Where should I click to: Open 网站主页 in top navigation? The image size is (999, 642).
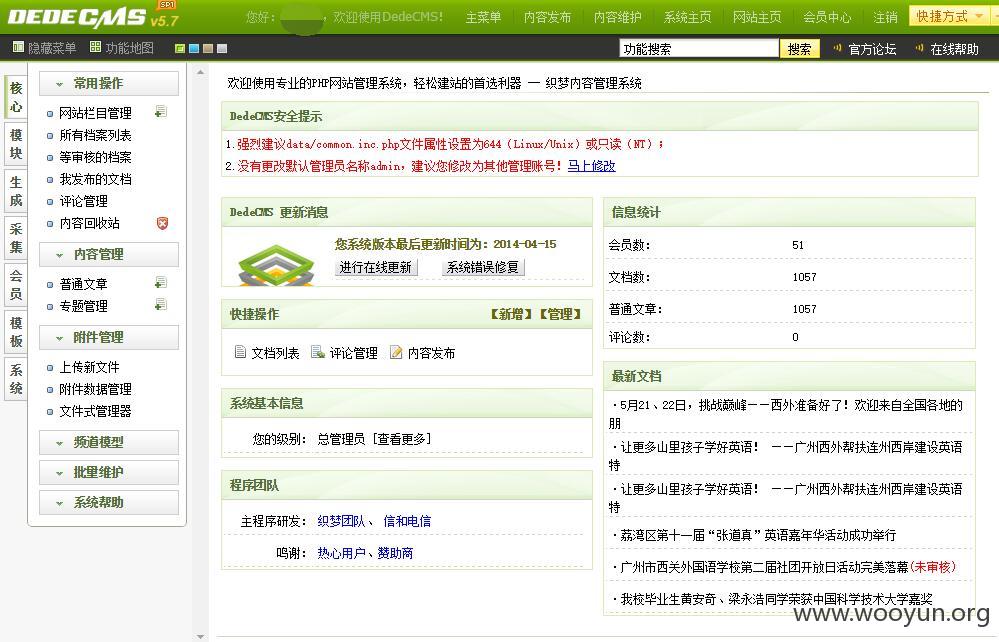(757, 18)
